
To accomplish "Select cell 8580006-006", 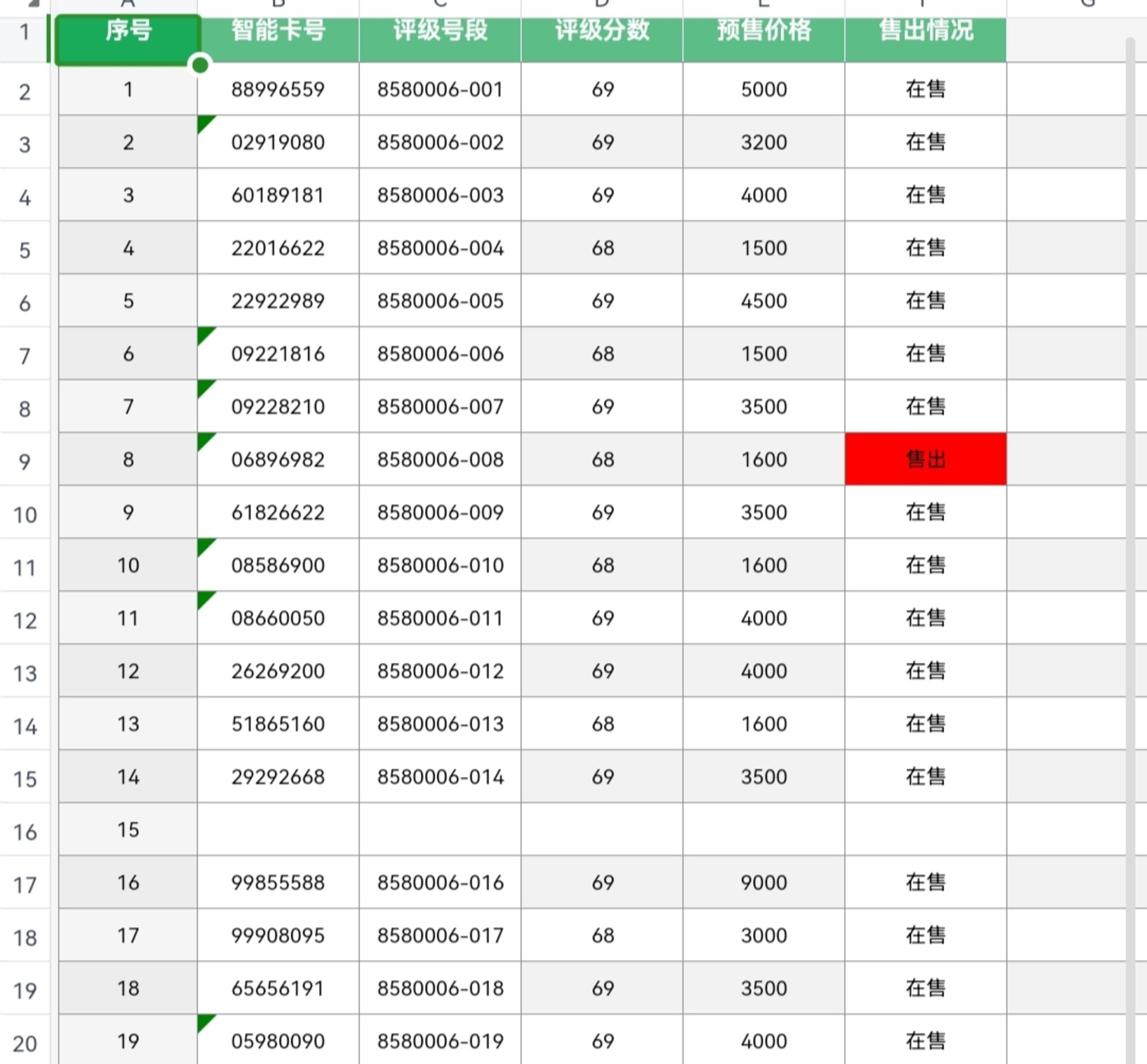I will pyautogui.click(x=440, y=353).
